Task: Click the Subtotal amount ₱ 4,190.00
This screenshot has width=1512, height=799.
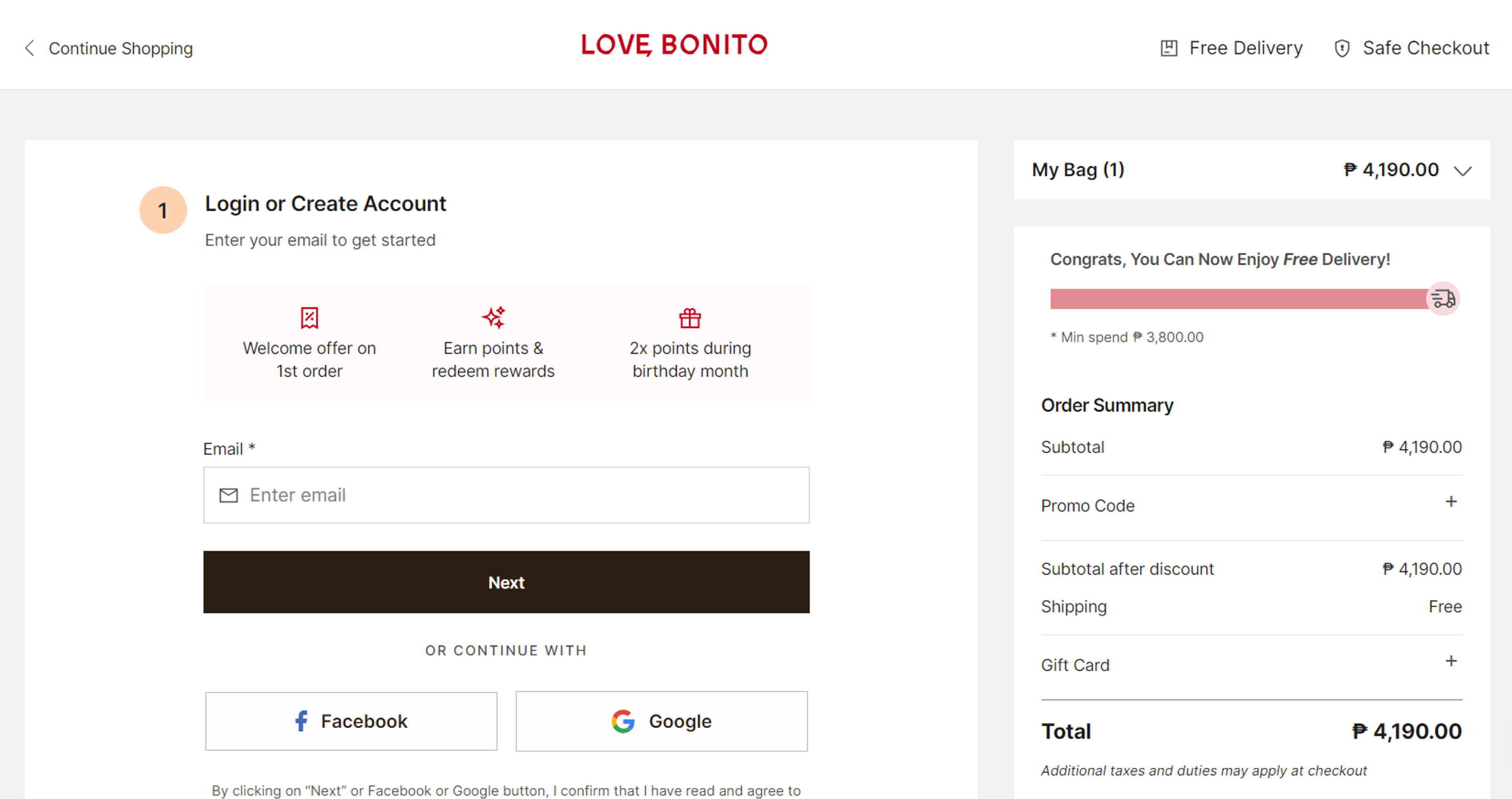Action: pyautogui.click(x=1421, y=447)
